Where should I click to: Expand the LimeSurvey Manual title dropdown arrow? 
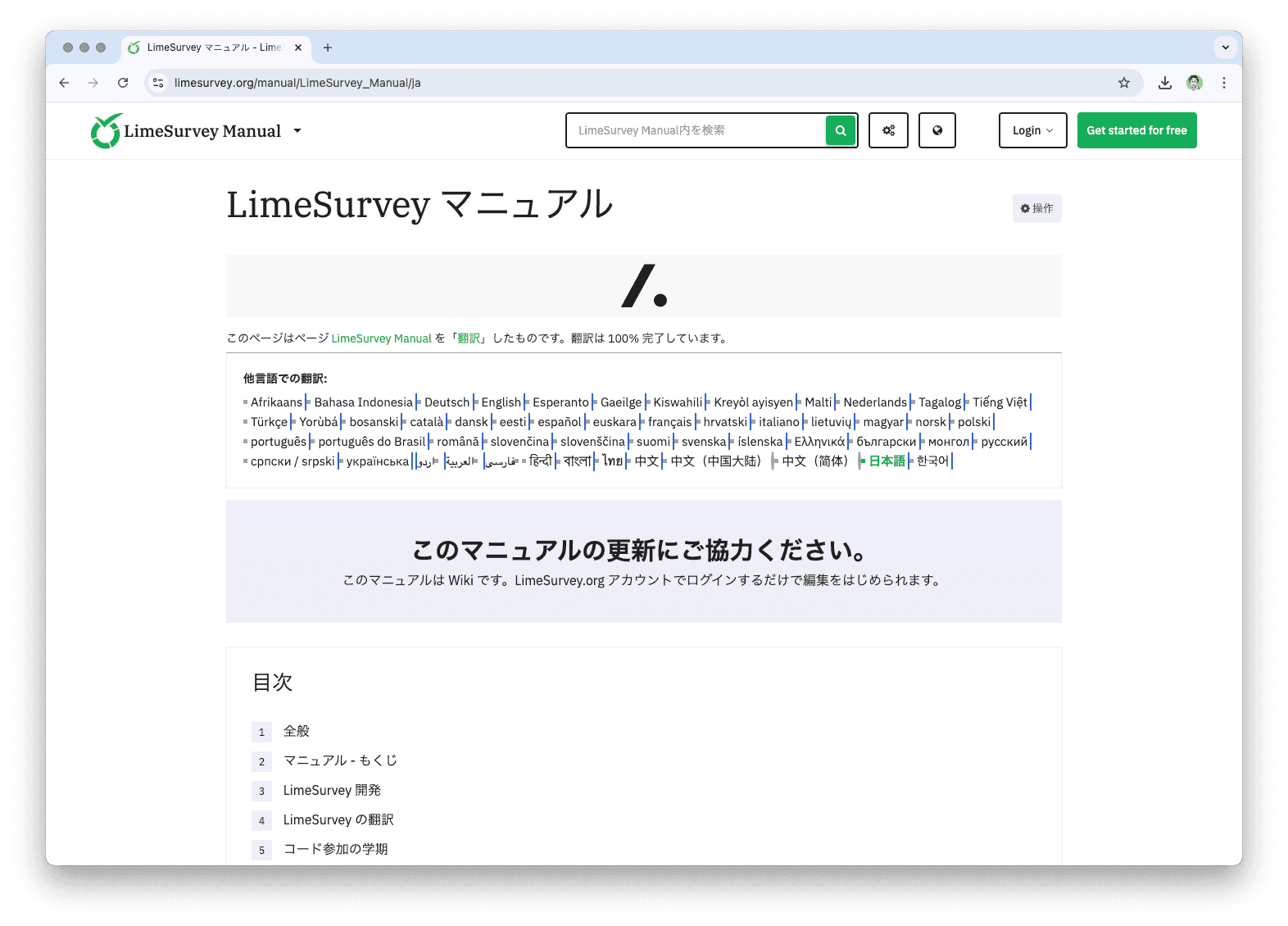[297, 131]
